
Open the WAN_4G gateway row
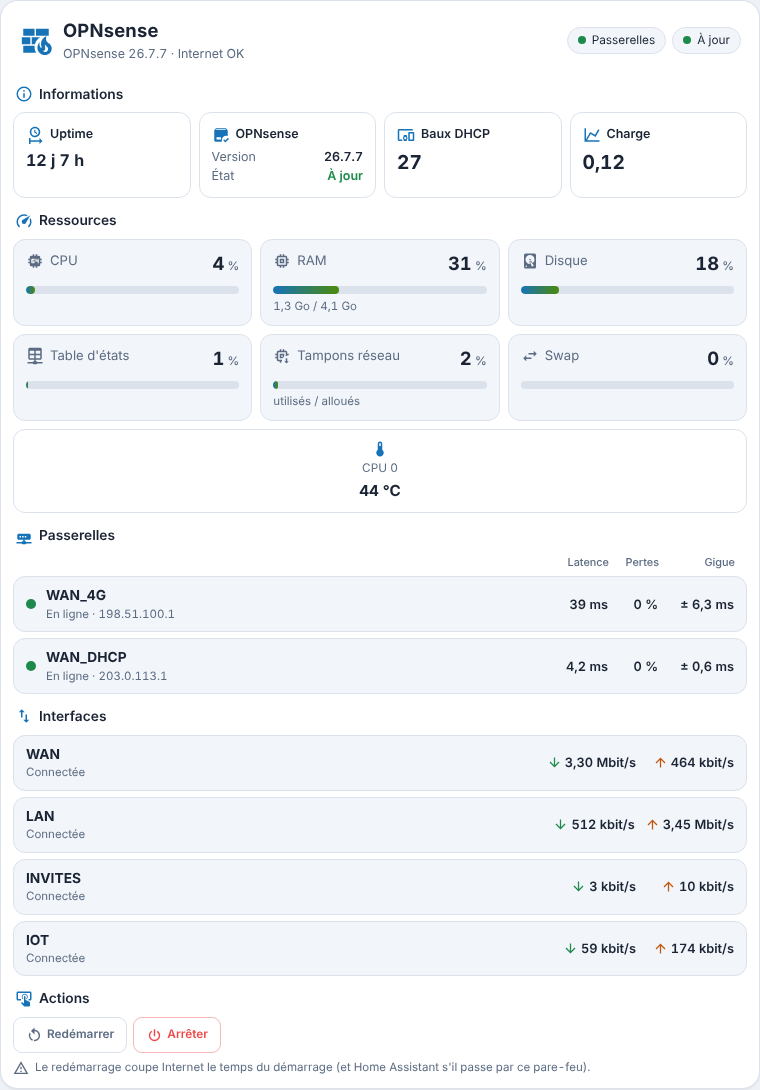tap(380, 604)
